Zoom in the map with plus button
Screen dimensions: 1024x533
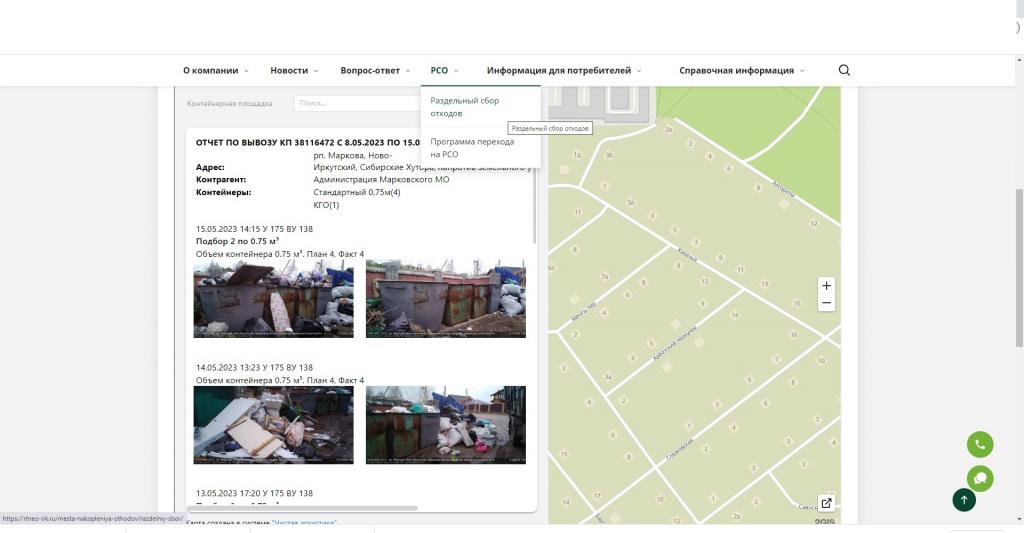coord(826,286)
